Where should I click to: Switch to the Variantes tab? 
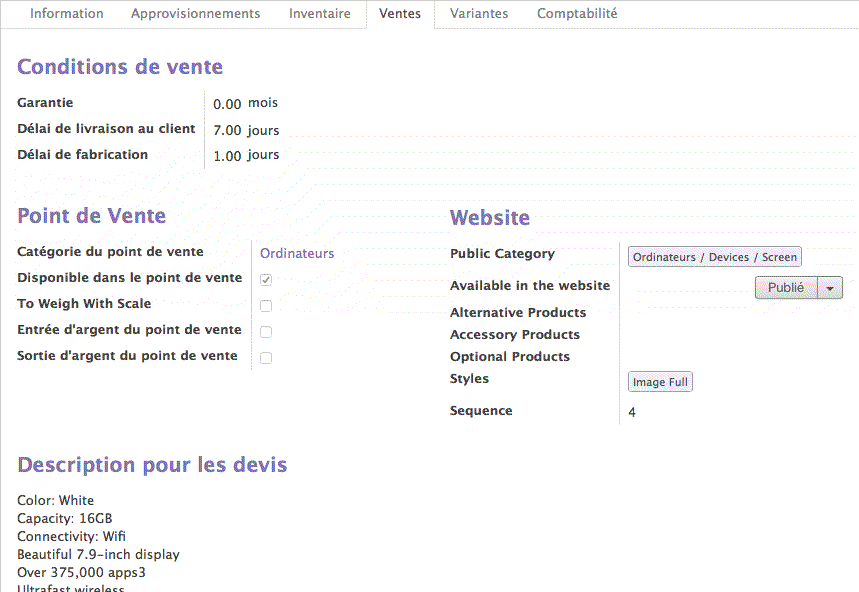479,14
